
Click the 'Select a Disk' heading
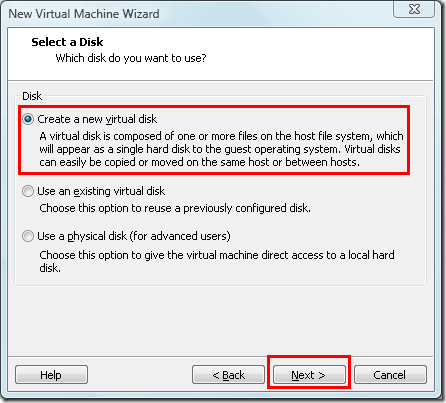67,42
